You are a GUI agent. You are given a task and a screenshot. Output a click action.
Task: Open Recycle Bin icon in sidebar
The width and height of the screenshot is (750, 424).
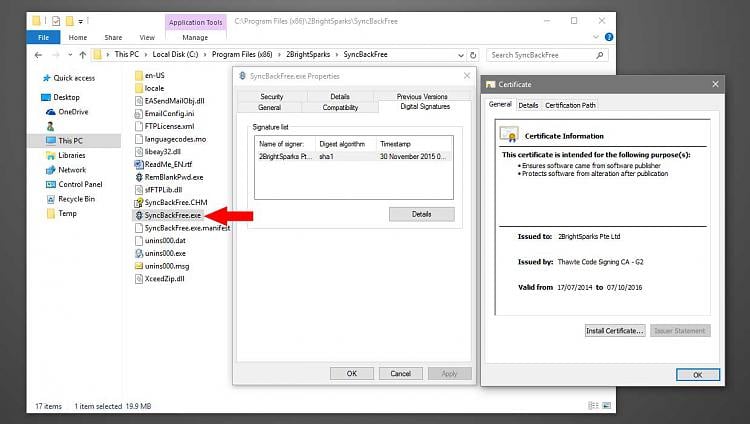[x=51, y=199]
